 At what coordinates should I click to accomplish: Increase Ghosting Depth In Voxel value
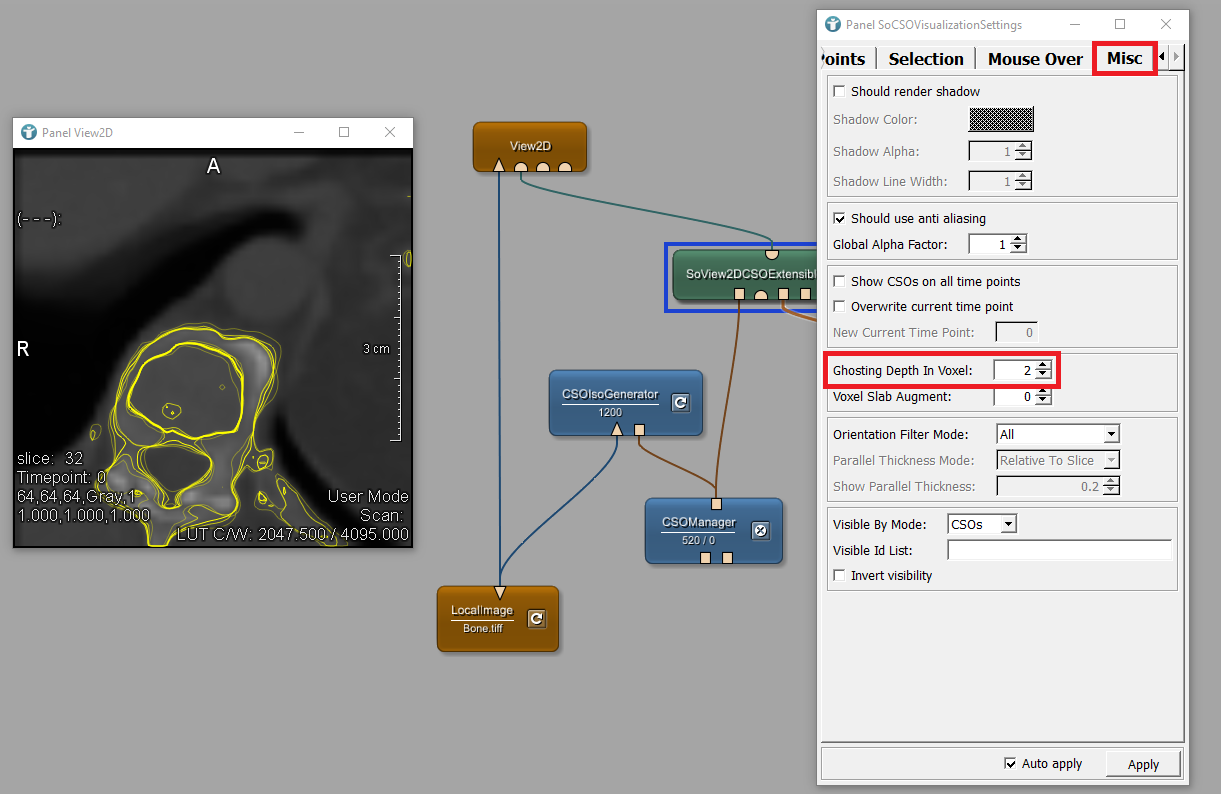pyautogui.click(x=1043, y=366)
